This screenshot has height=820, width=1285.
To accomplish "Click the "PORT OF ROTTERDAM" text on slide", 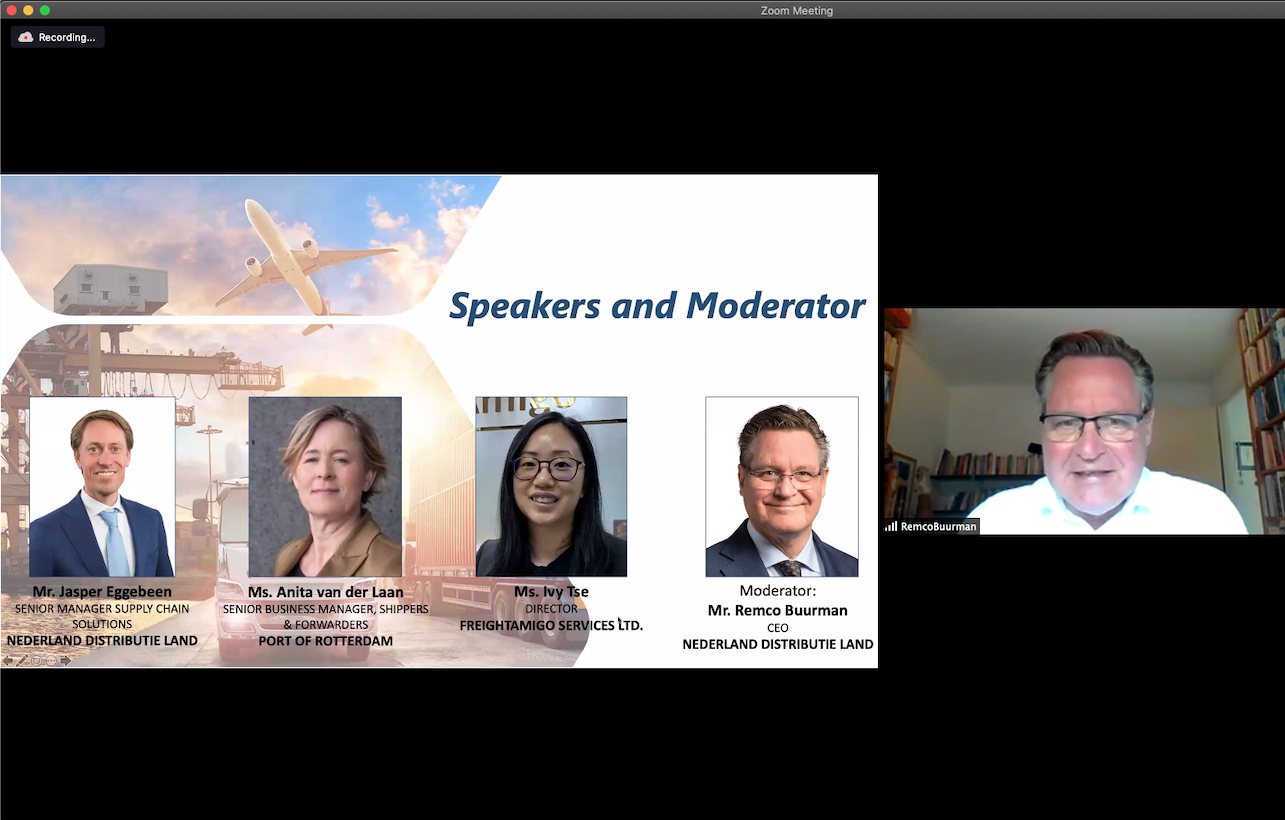I will point(325,641).
